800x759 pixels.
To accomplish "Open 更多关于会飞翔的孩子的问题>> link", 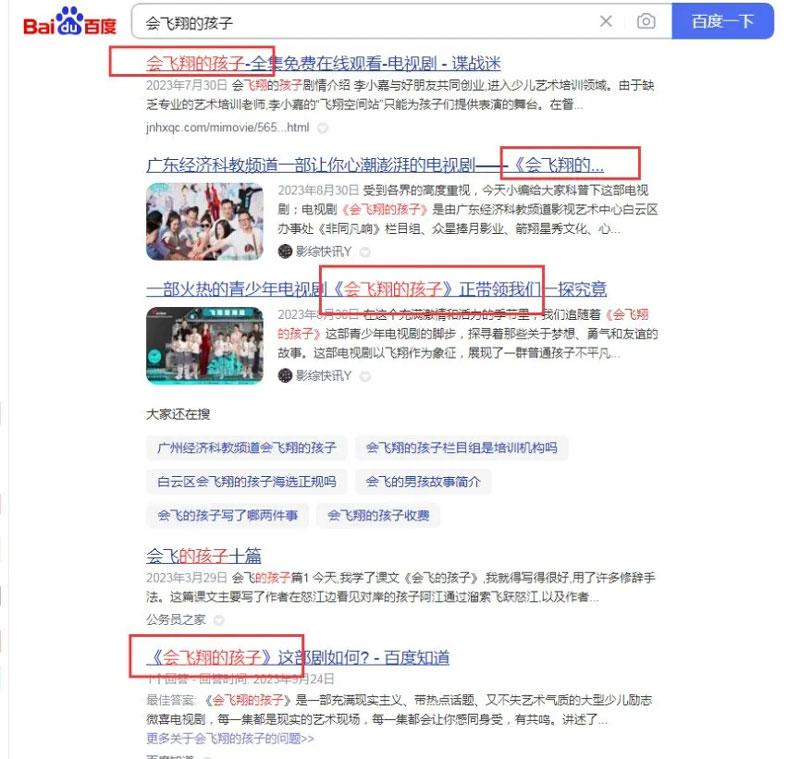I will (230, 739).
